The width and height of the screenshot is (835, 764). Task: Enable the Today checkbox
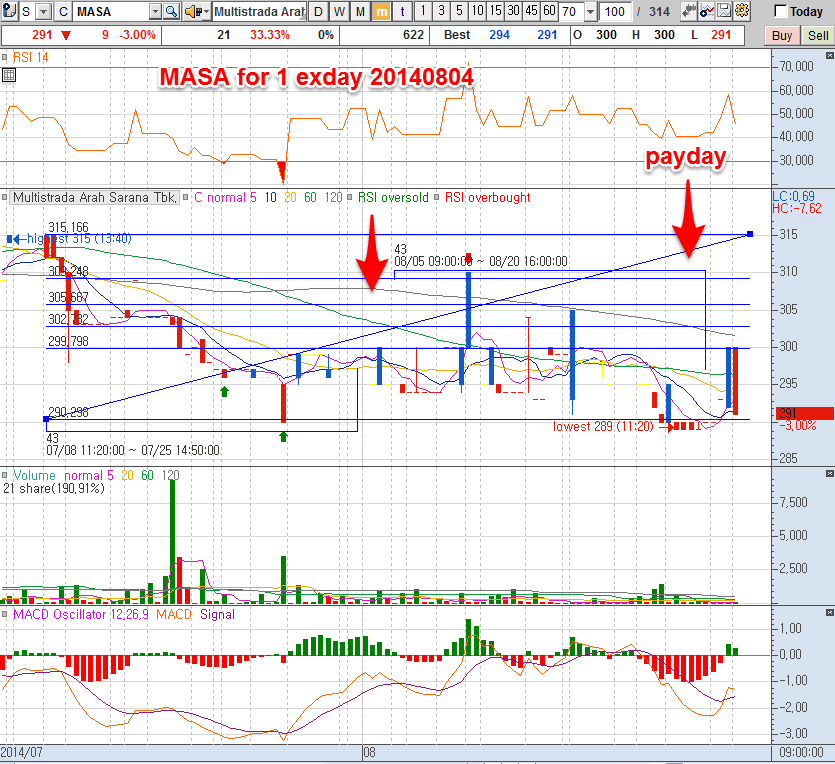780,11
